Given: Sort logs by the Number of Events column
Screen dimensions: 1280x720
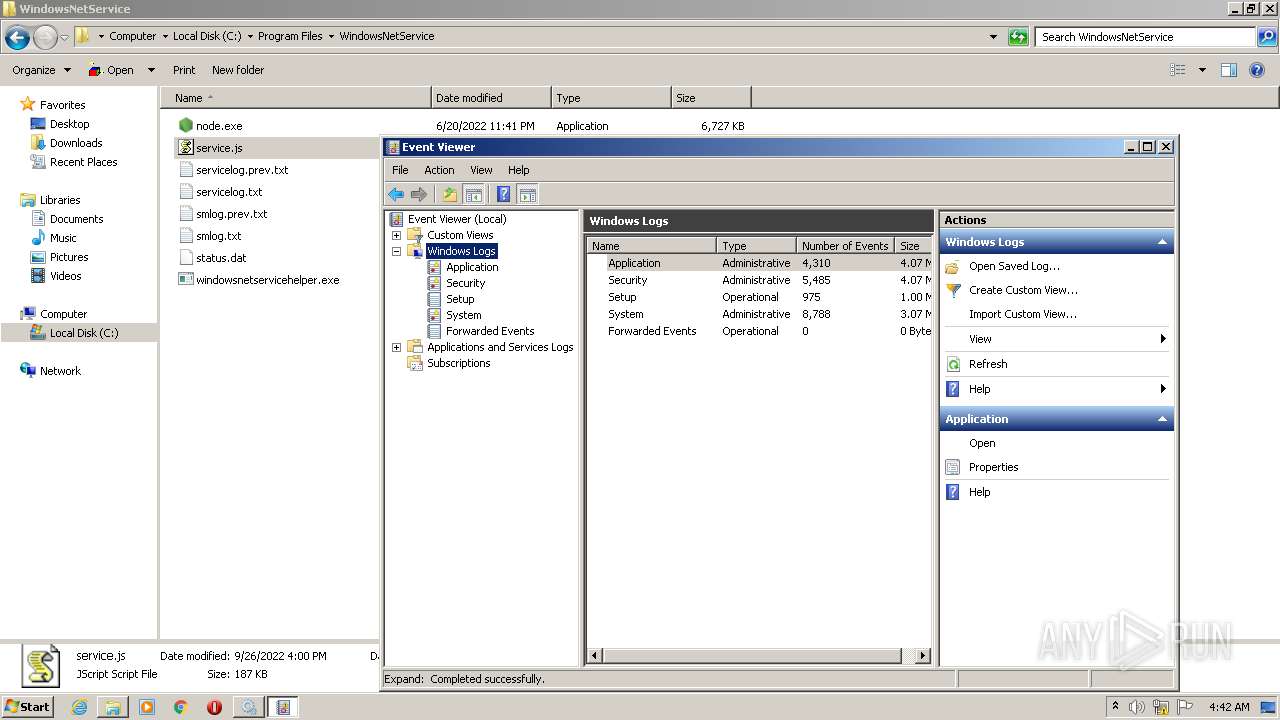Looking at the screenshot, I should point(846,246).
